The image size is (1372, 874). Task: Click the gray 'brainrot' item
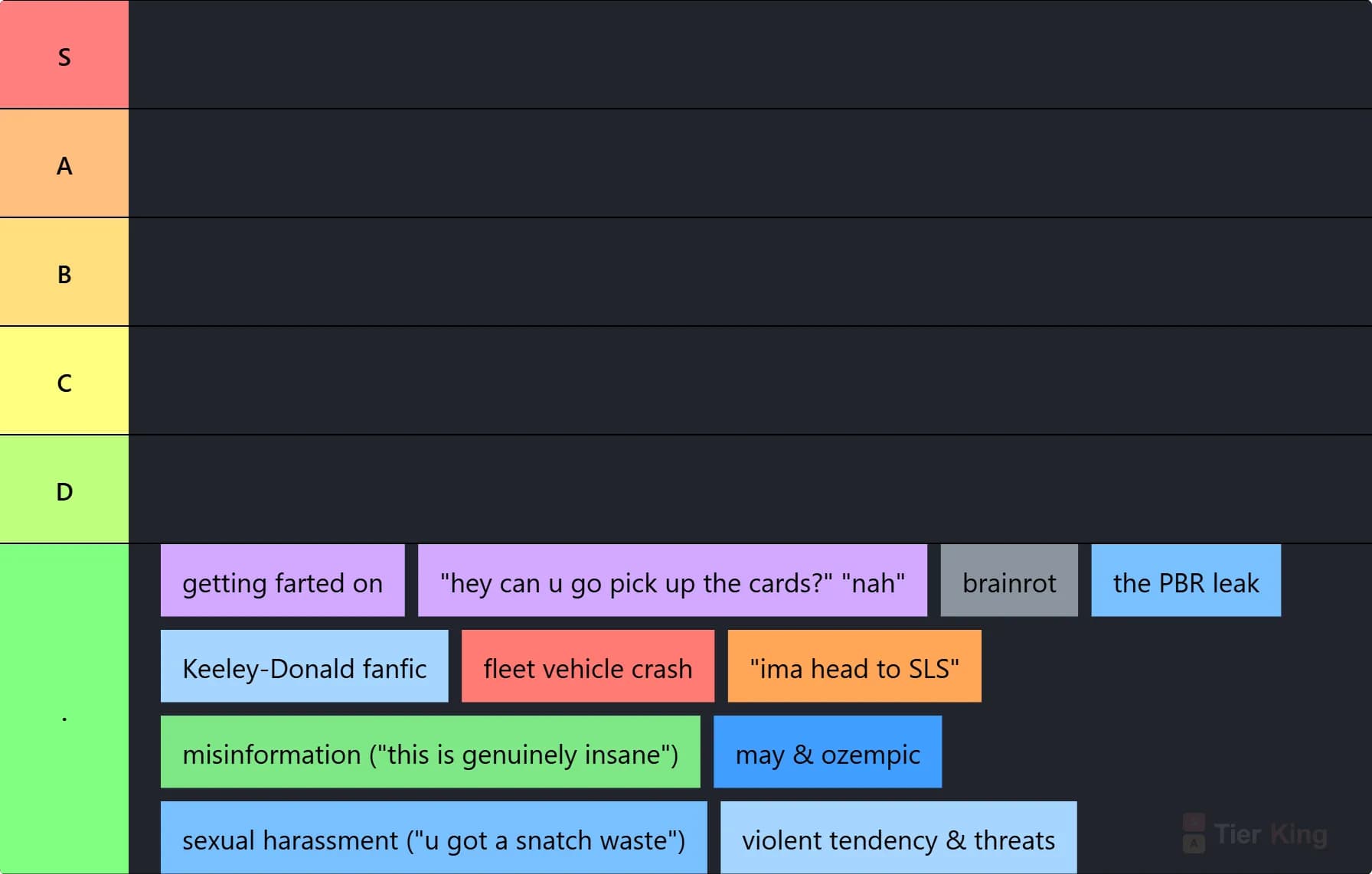coord(1009,580)
